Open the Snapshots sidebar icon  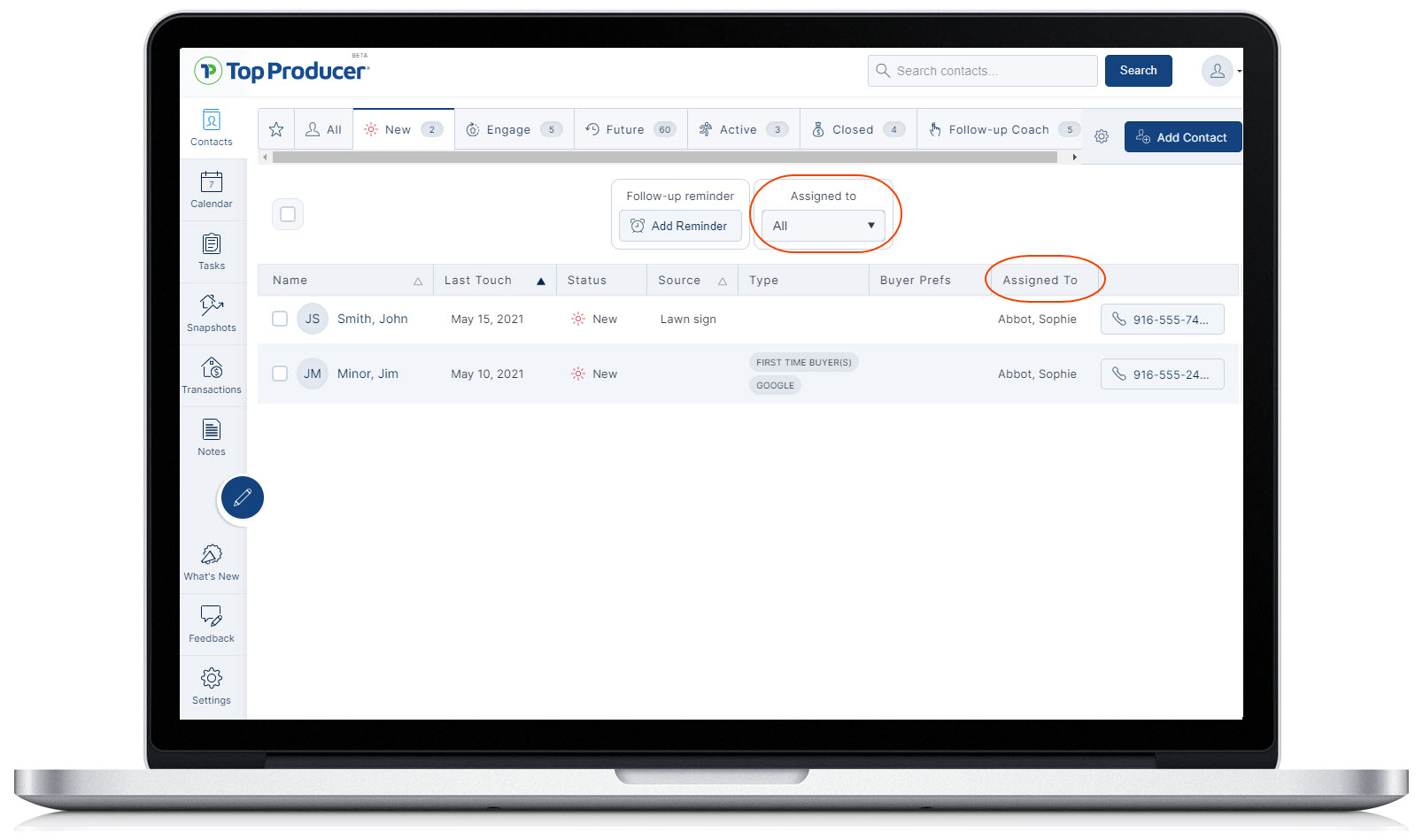[212, 314]
